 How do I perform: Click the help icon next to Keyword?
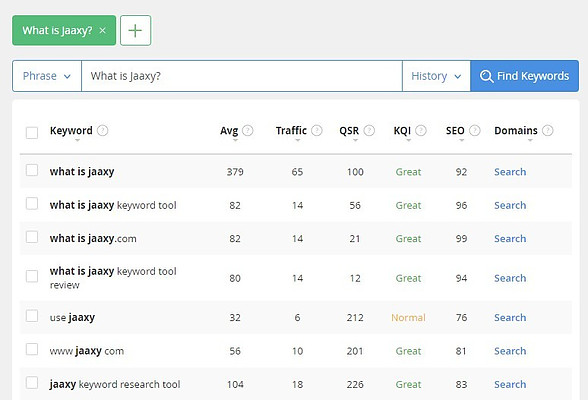pos(102,130)
